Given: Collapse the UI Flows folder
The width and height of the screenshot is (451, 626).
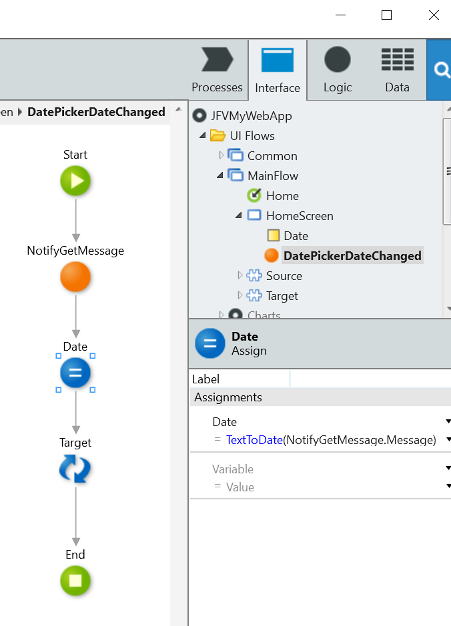Looking at the screenshot, I should [x=203, y=136].
